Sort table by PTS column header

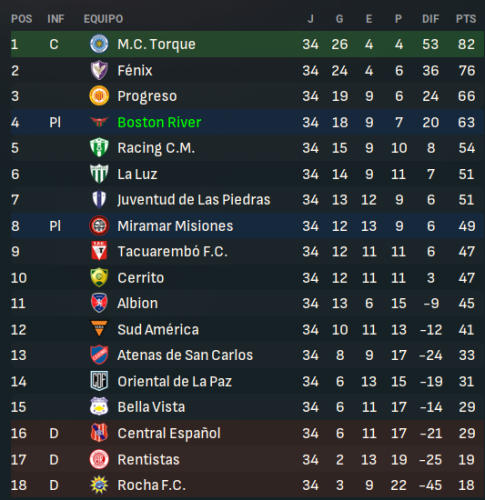[x=466, y=19]
